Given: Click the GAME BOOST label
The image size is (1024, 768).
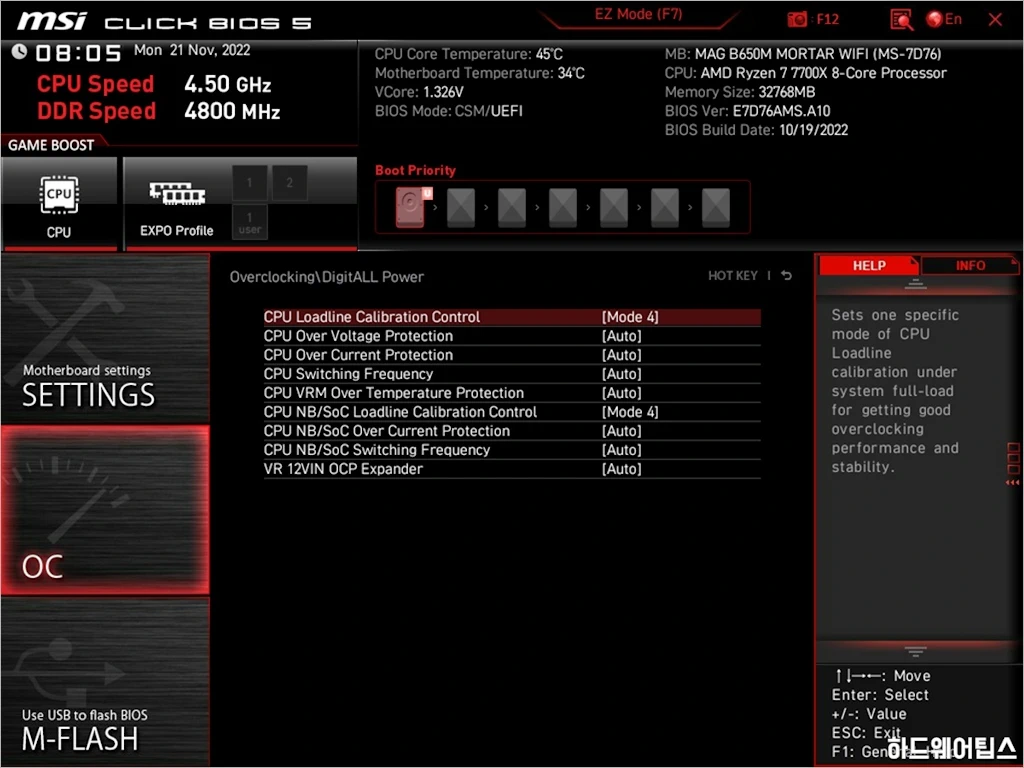Looking at the screenshot, I should pos(51,145).
